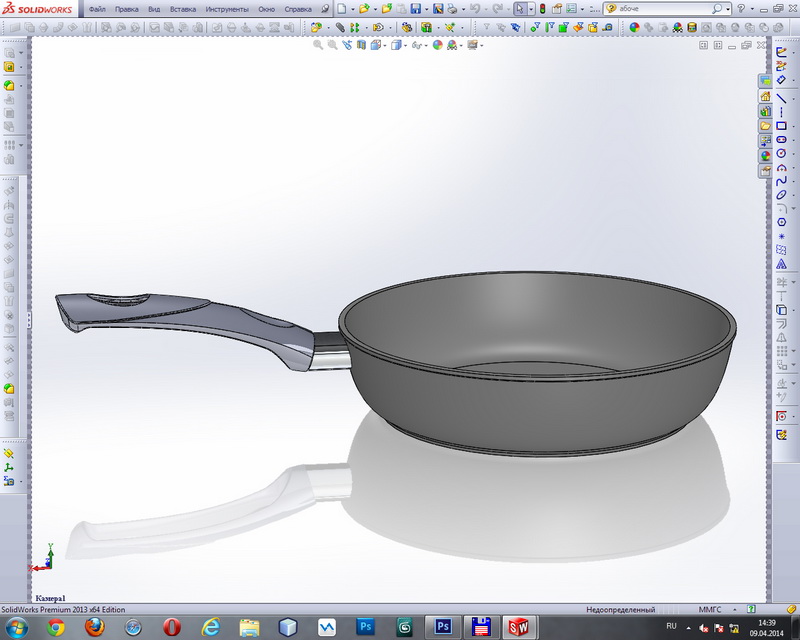800x640 pixels.
Task: Click the Smart Dimension tool
Action: 781,80
